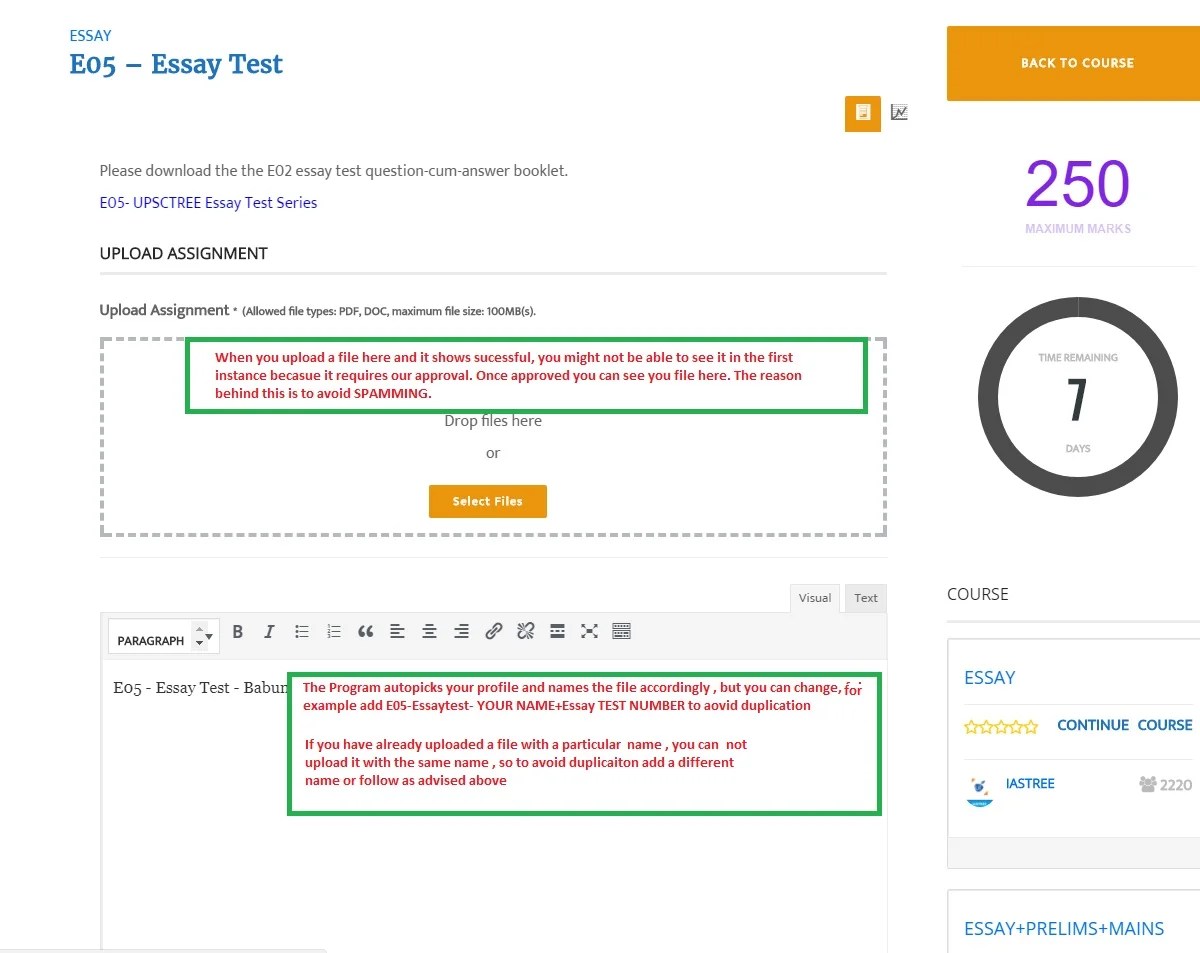Click the E05 – Essay Test heading
The width and height of the screenshot is (1200, 953).
[176, 64]
